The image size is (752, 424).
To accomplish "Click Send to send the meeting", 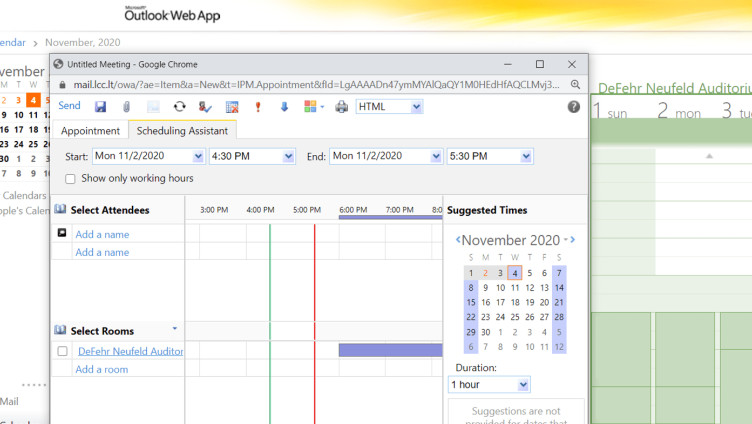I will 70,106.
